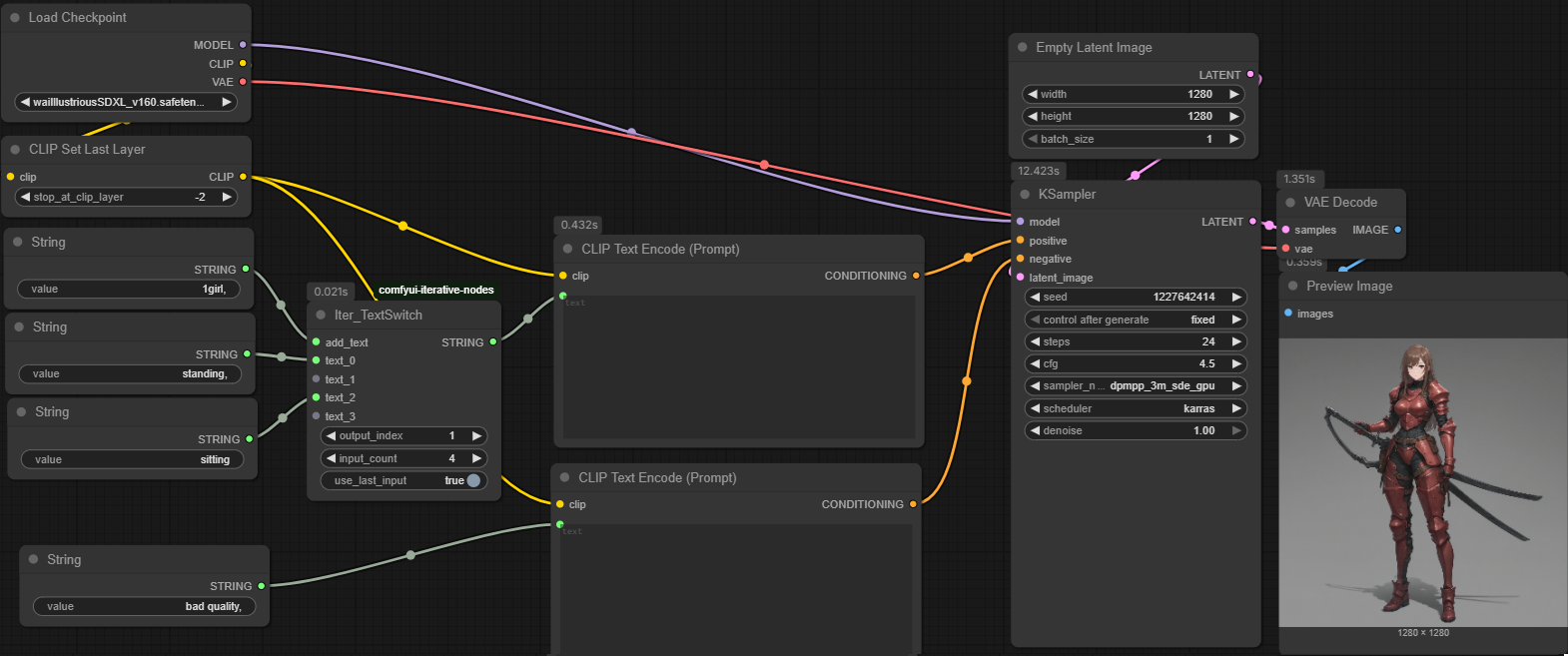Image resolution: width=1568 pixels, height=656 pixels.
Task: Click the model input socket on KSampler
Action: tap(1020, 222)
